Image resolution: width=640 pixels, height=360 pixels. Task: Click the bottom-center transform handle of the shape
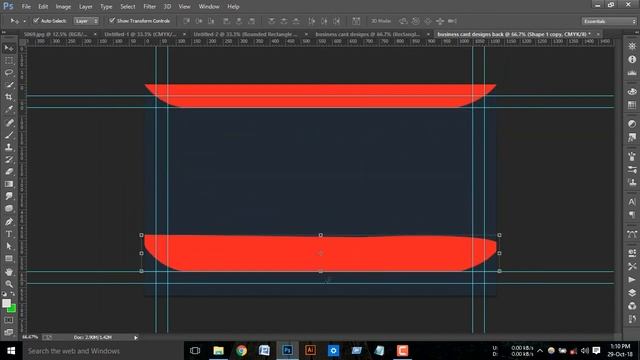[x=321, y=271]
